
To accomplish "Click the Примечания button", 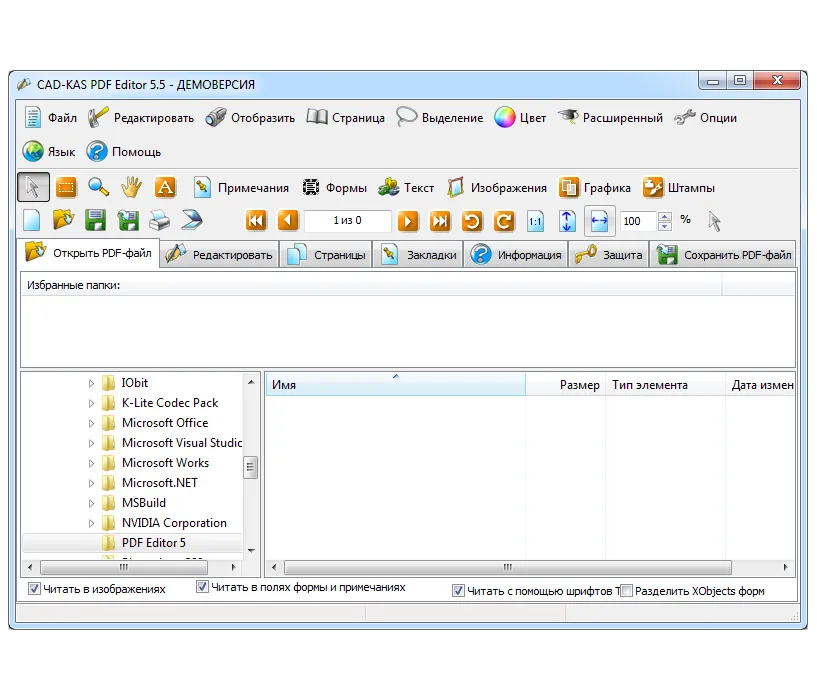I will [x=240, y=188].
